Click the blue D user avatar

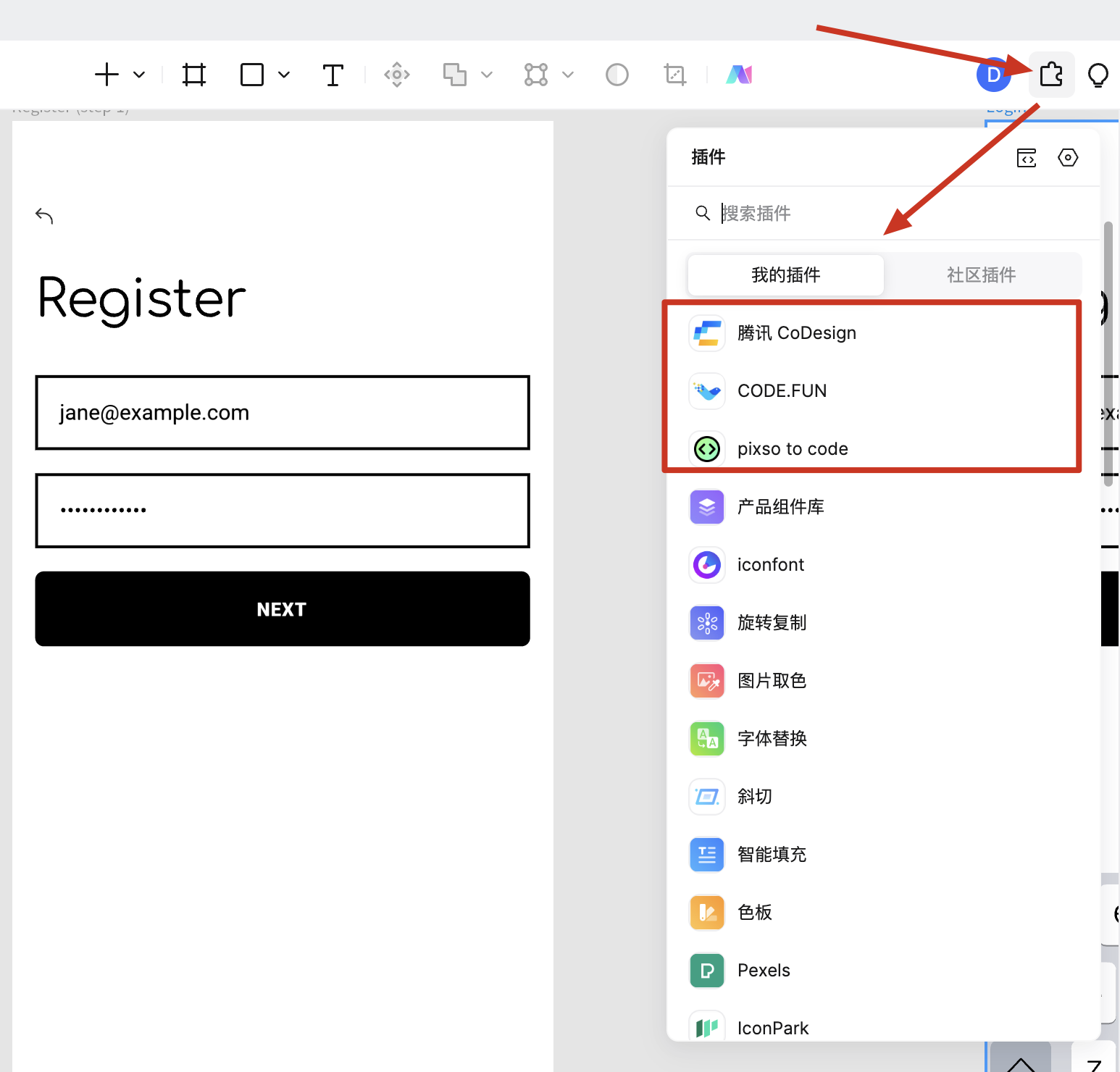pyautogui.click(x=994, y=75)
